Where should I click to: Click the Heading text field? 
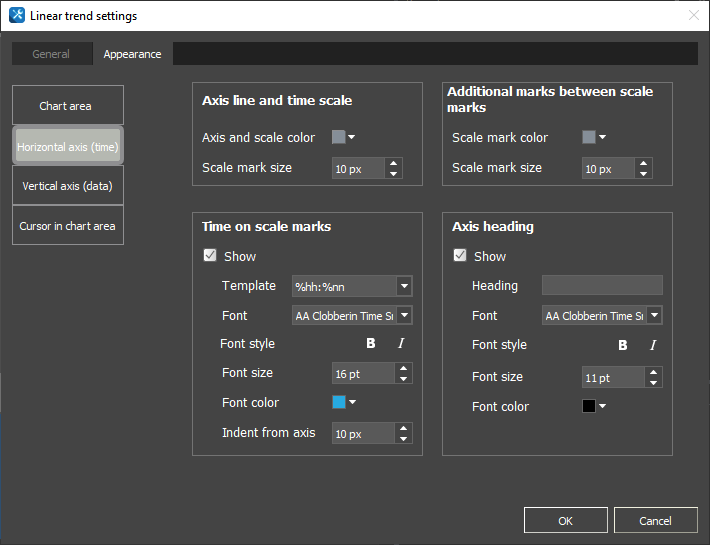tap(602, 286)
